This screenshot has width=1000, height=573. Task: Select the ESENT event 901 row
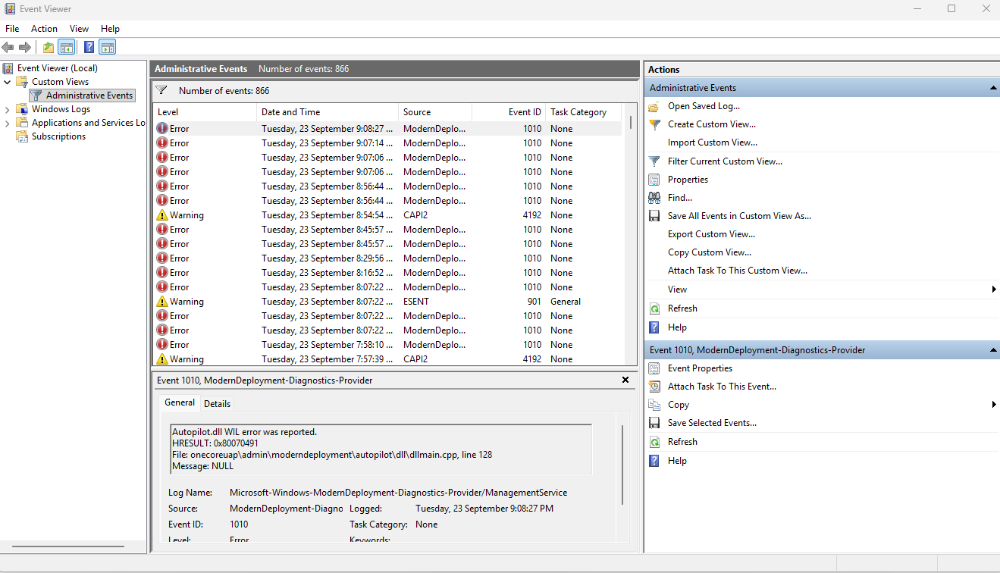point(388,302)
